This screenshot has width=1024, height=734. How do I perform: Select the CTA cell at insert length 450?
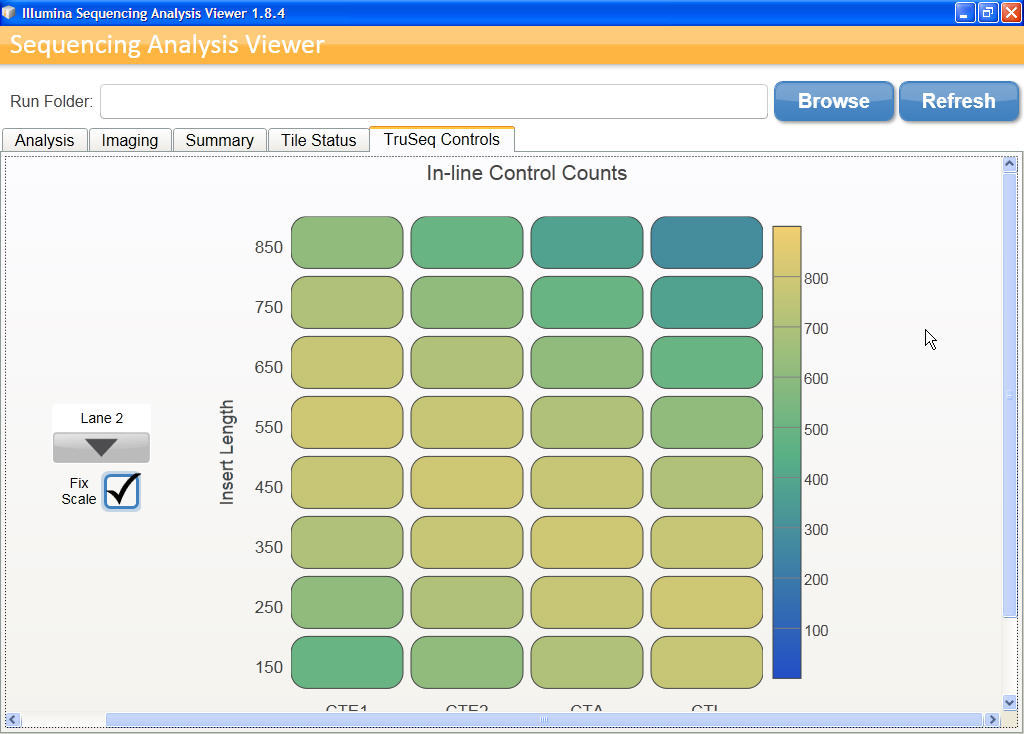[x=587, y=482]
